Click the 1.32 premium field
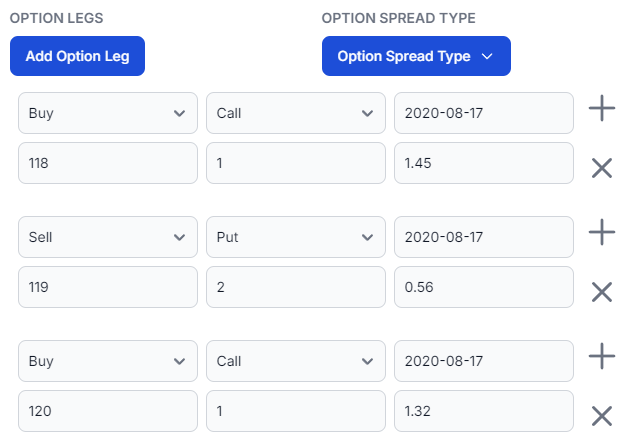The image size is (642, 448). (x=484, y=411)
